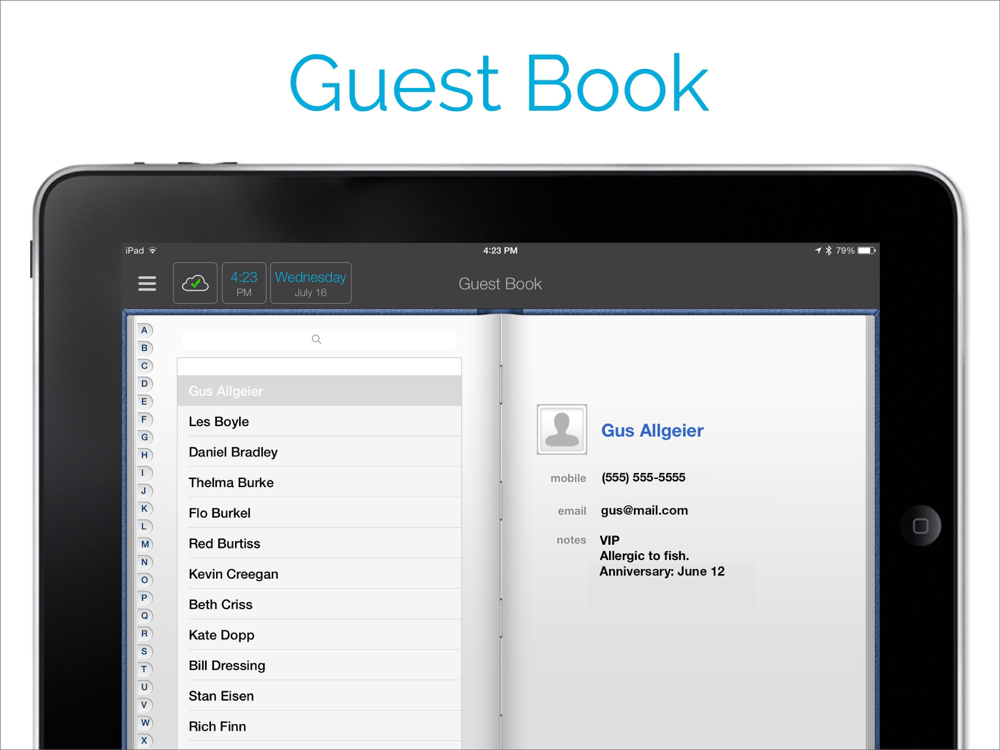Image resolution: width=1000 pixels, height=750 pixels.
Task: Jump to index tab Q
Action: 145,615
